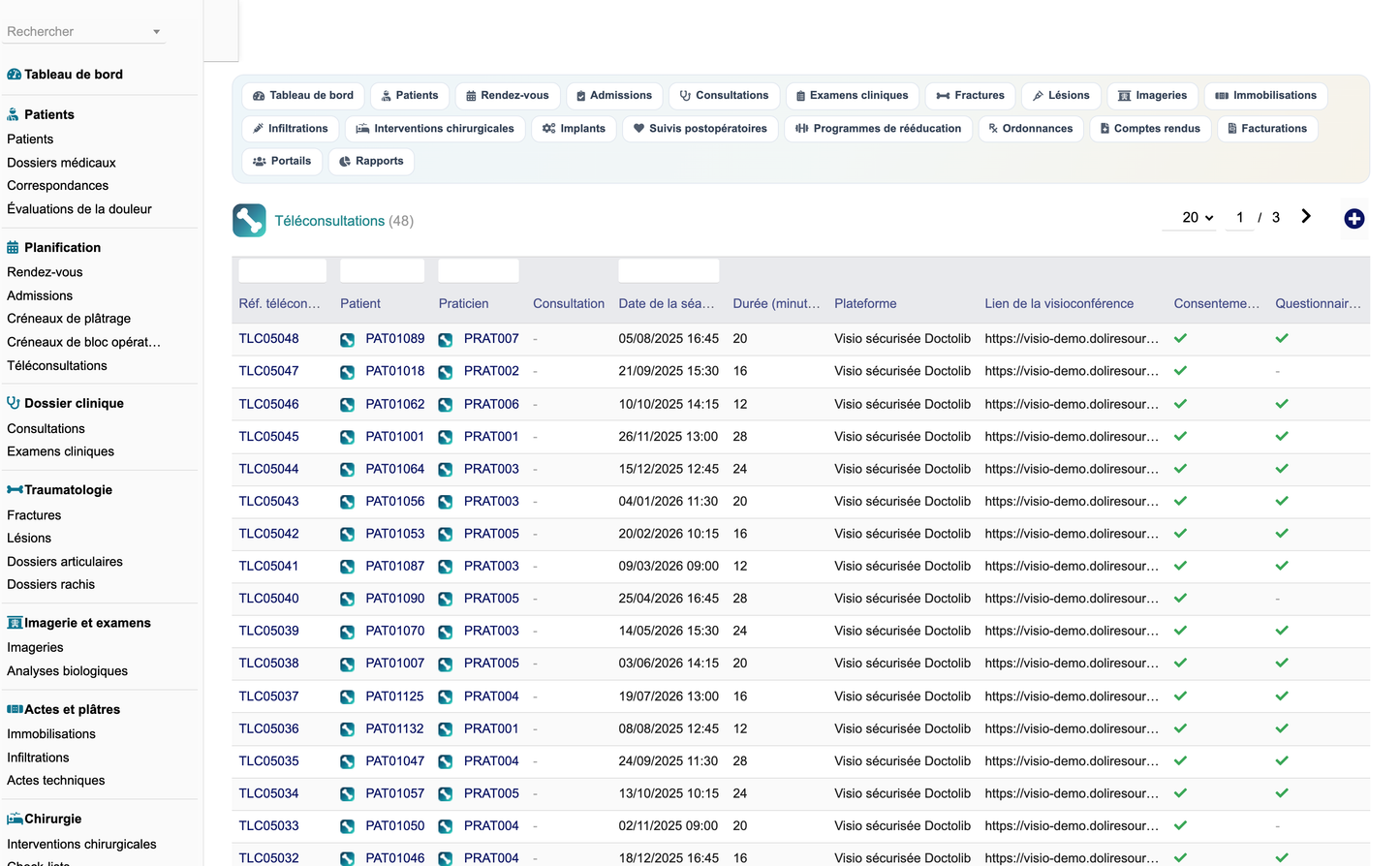Click the Dossier clinique stethoscope icon
The image size is (1400, 866).
pyautogui.click(x=14, y=403)
